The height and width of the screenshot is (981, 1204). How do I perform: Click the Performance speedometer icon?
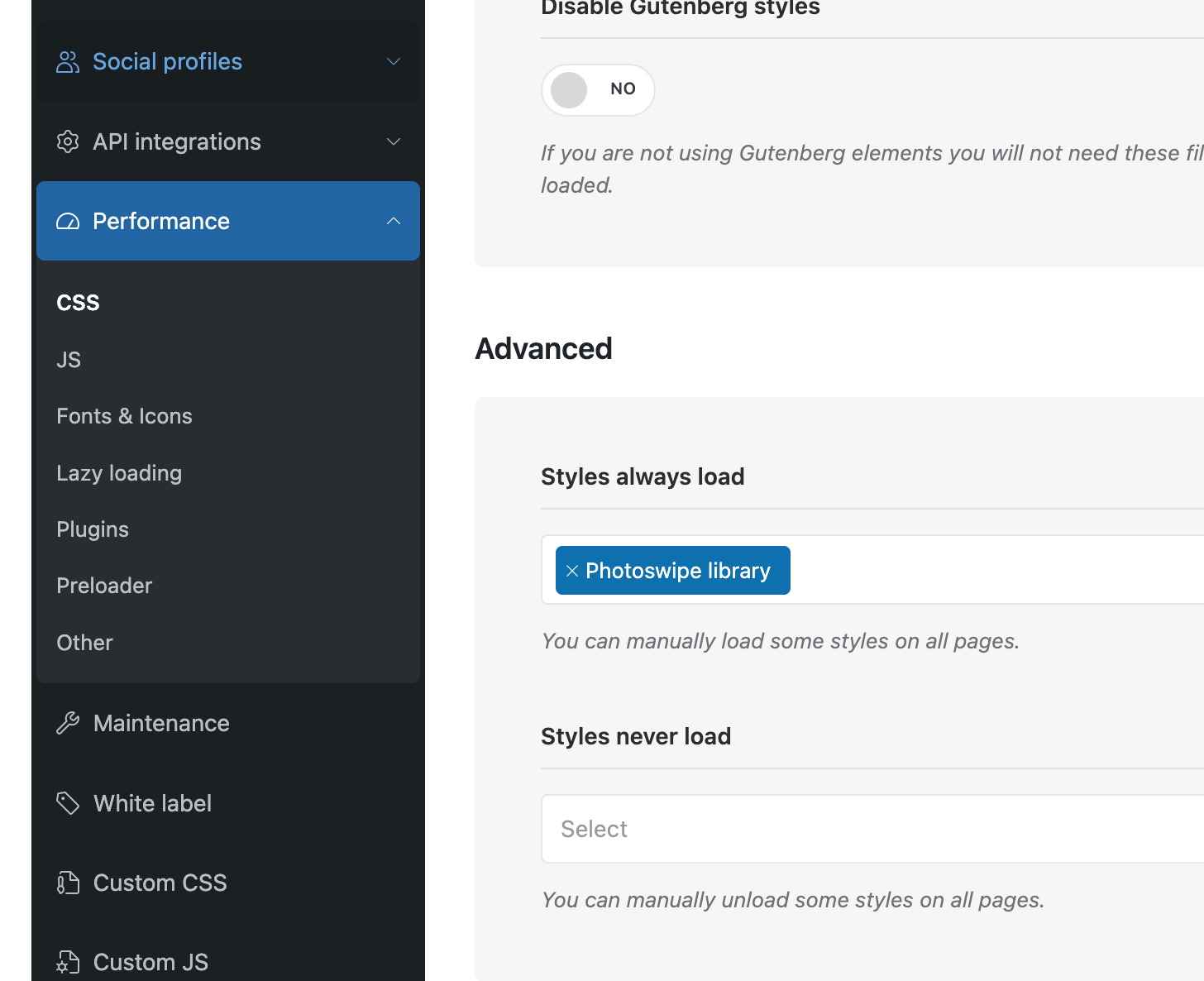68,222
